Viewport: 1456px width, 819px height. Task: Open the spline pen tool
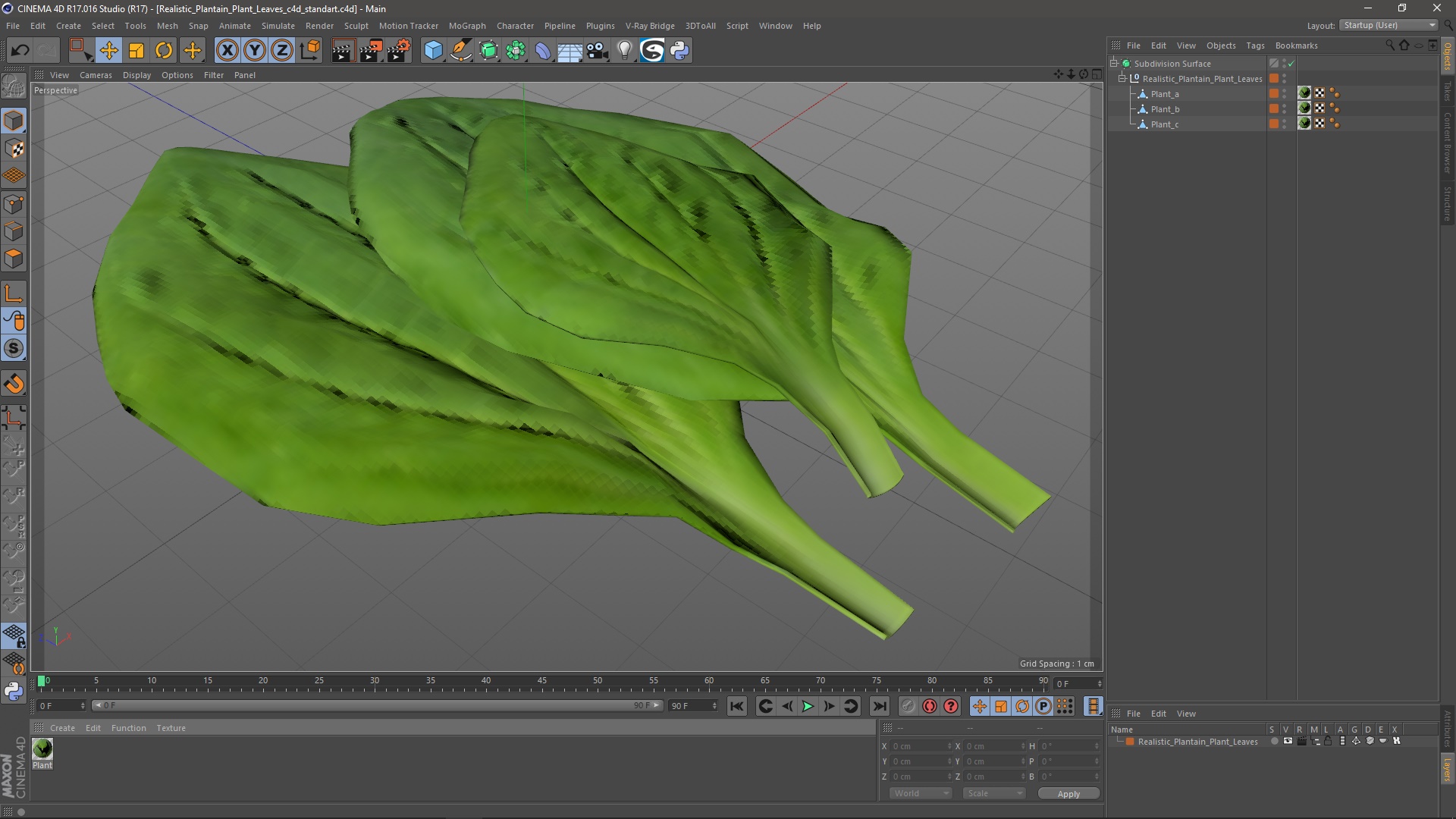[x=460, y=51]
